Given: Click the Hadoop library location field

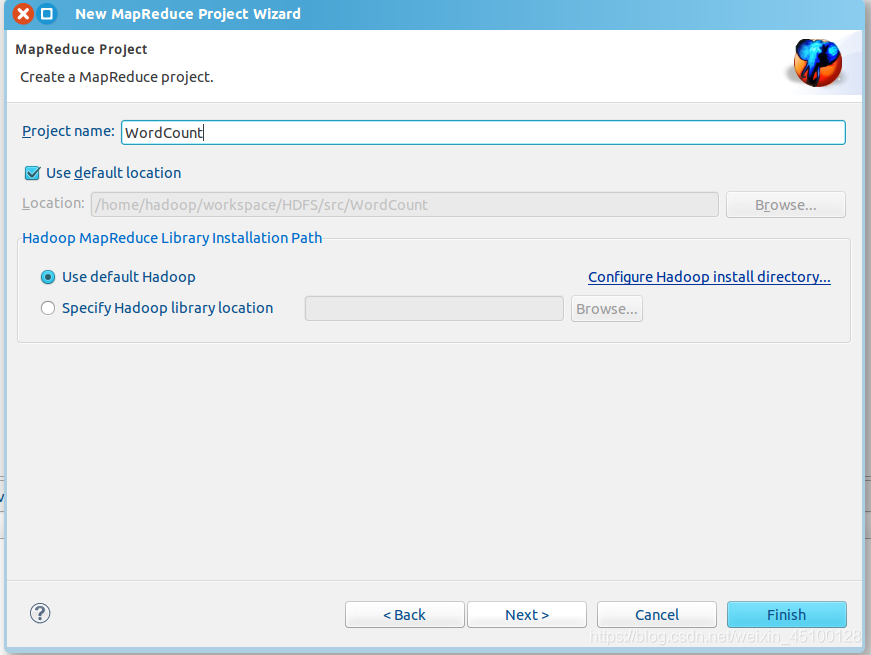Looking at the screenshot, I should tap(434, 308).
